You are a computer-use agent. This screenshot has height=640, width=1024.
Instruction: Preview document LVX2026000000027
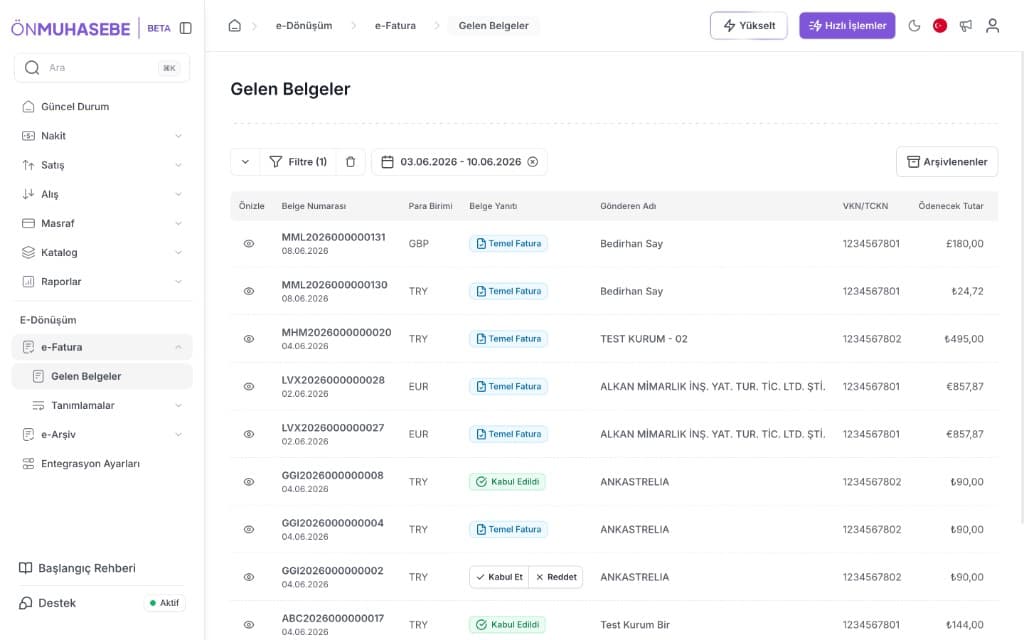(249, 434)
